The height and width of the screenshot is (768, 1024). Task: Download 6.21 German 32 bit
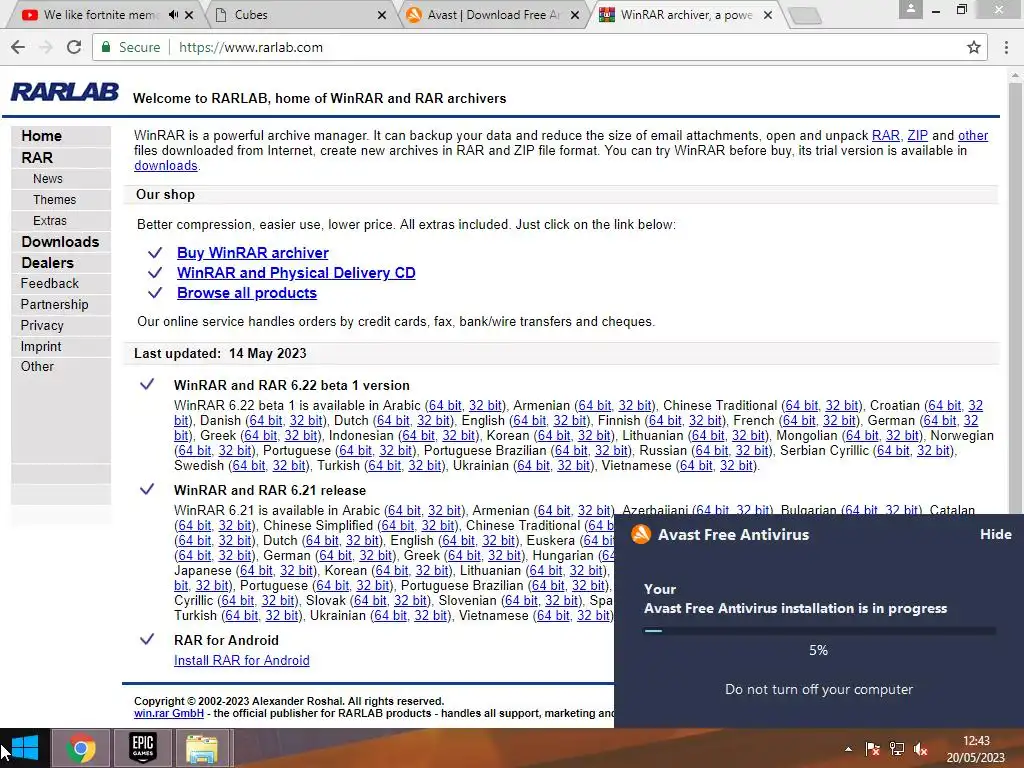[x=376, y=555]
